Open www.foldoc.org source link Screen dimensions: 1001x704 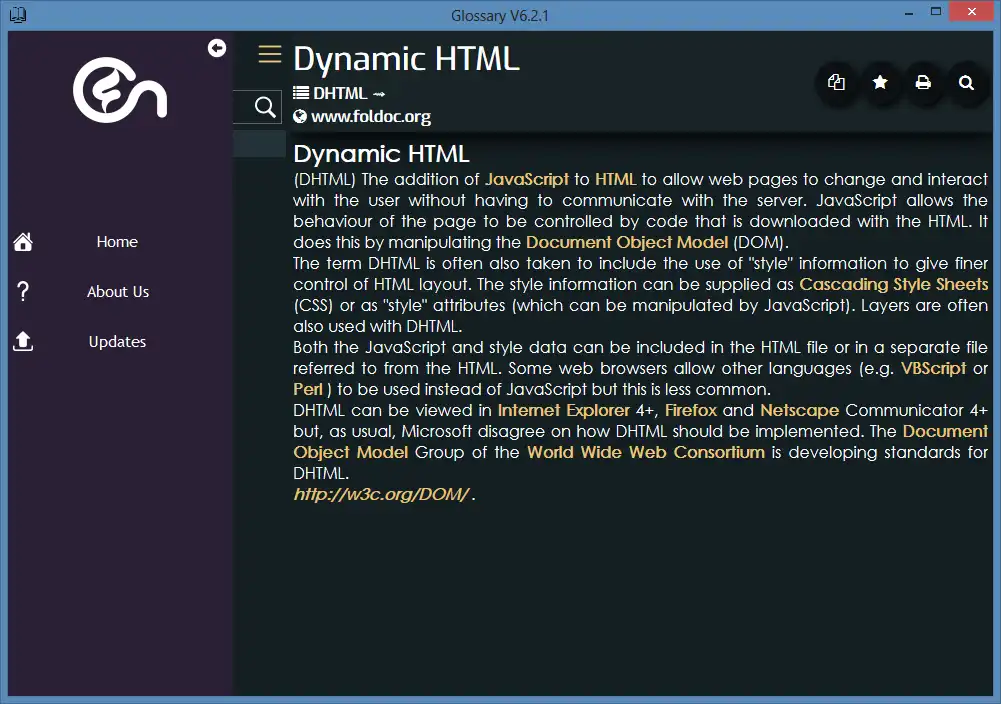pos(371,117)
